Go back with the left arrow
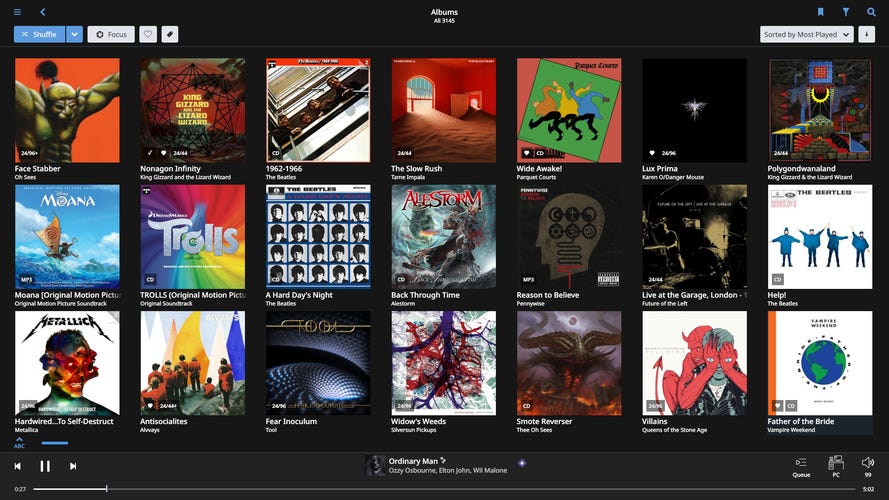Screen dimensions: 889x500 43,12
